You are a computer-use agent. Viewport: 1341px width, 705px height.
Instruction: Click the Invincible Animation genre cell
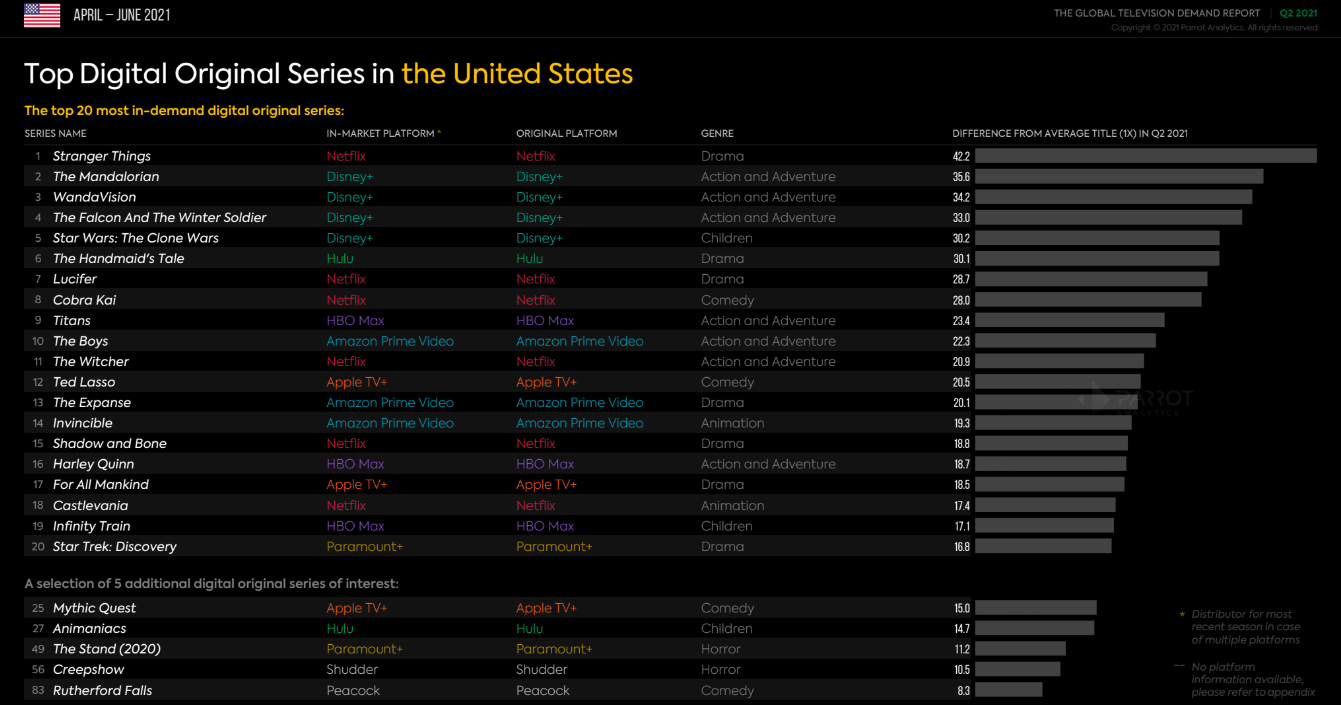(x=732, y=424)
